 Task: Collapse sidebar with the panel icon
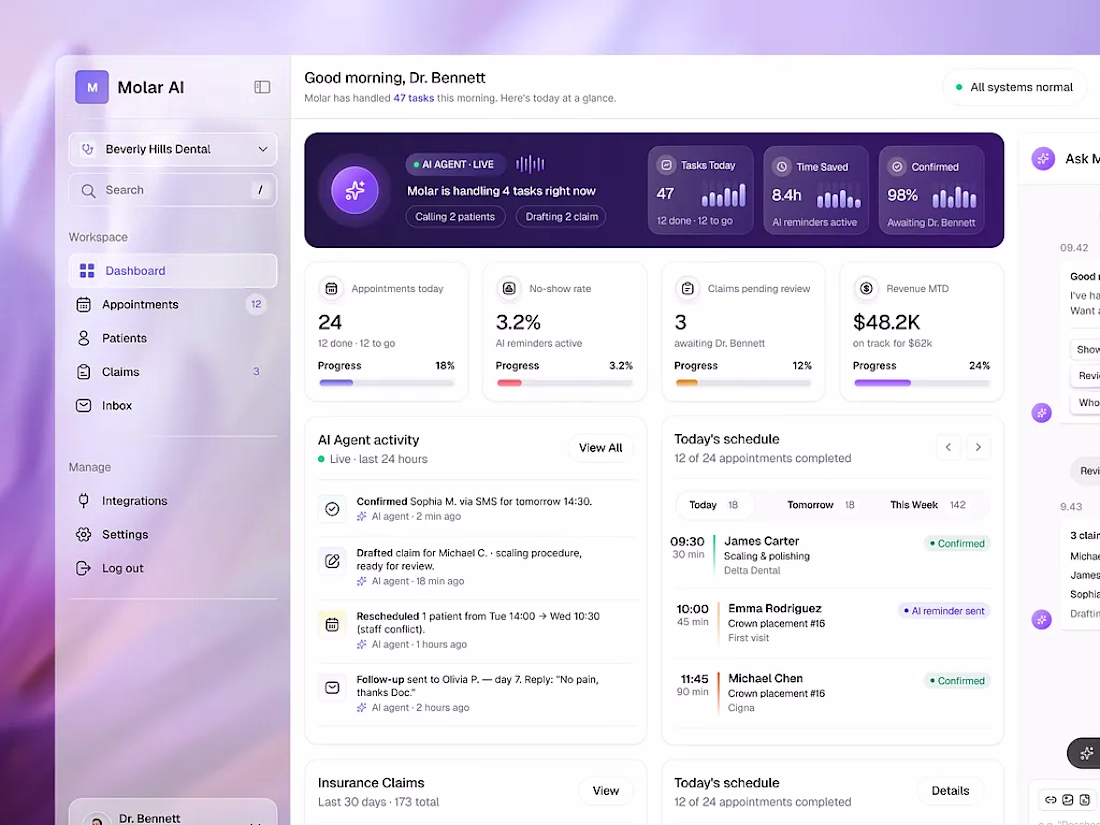262,87
